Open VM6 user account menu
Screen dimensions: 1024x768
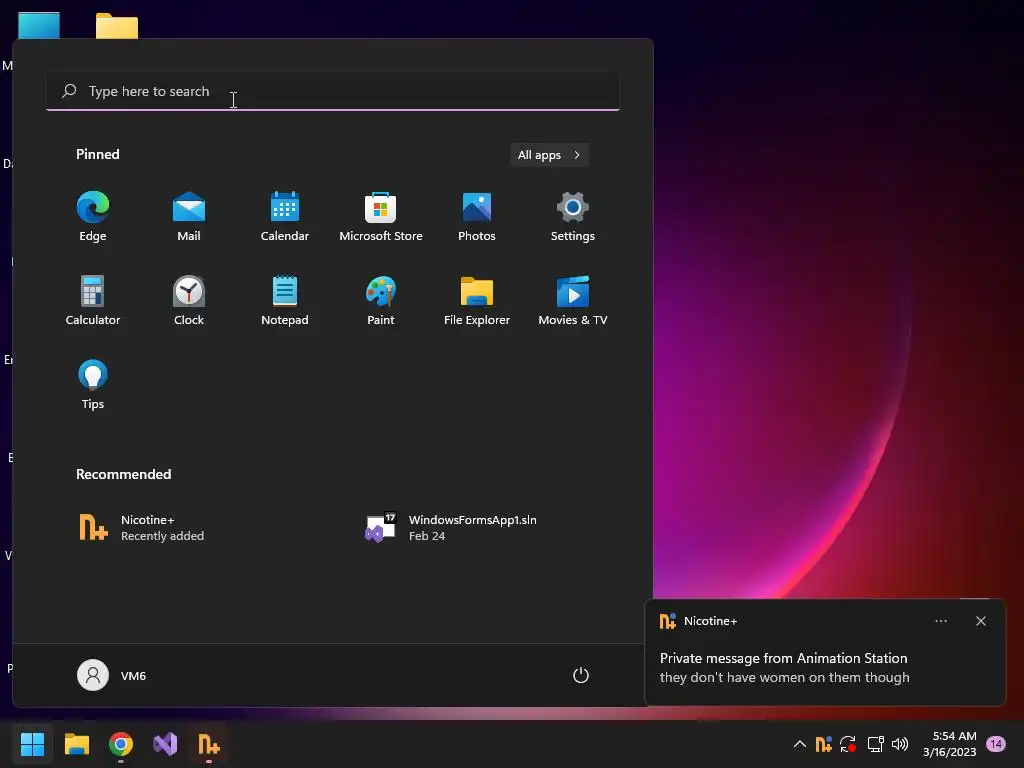[112, 675]
